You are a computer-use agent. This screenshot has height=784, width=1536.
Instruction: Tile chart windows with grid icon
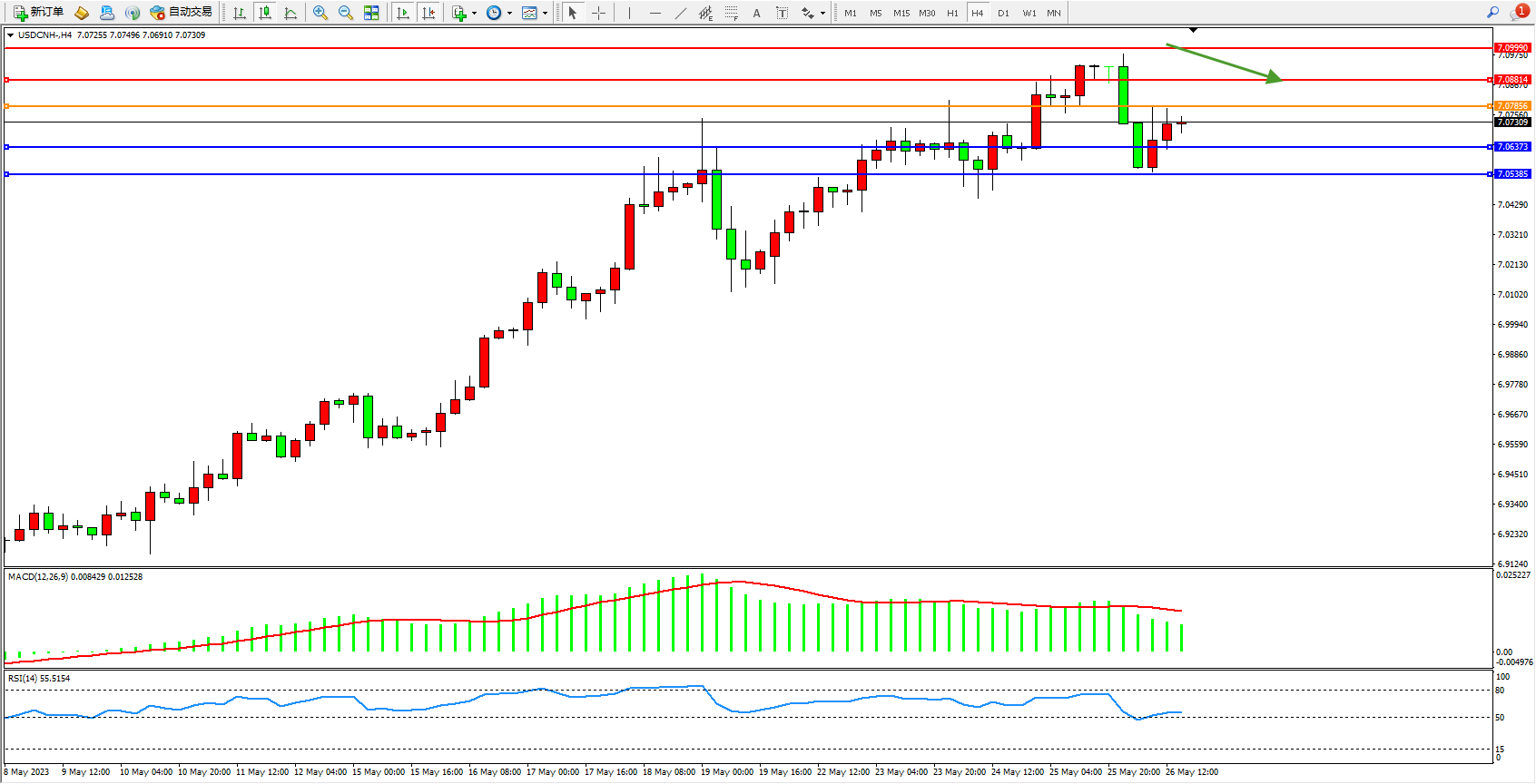pos(371,13)
